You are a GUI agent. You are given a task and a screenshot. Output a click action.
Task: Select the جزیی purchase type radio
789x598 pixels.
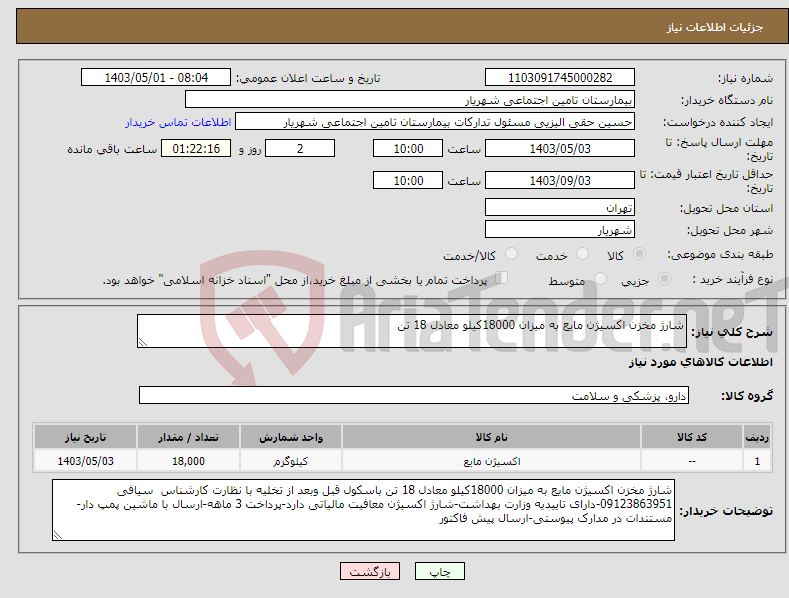(664, 278)
